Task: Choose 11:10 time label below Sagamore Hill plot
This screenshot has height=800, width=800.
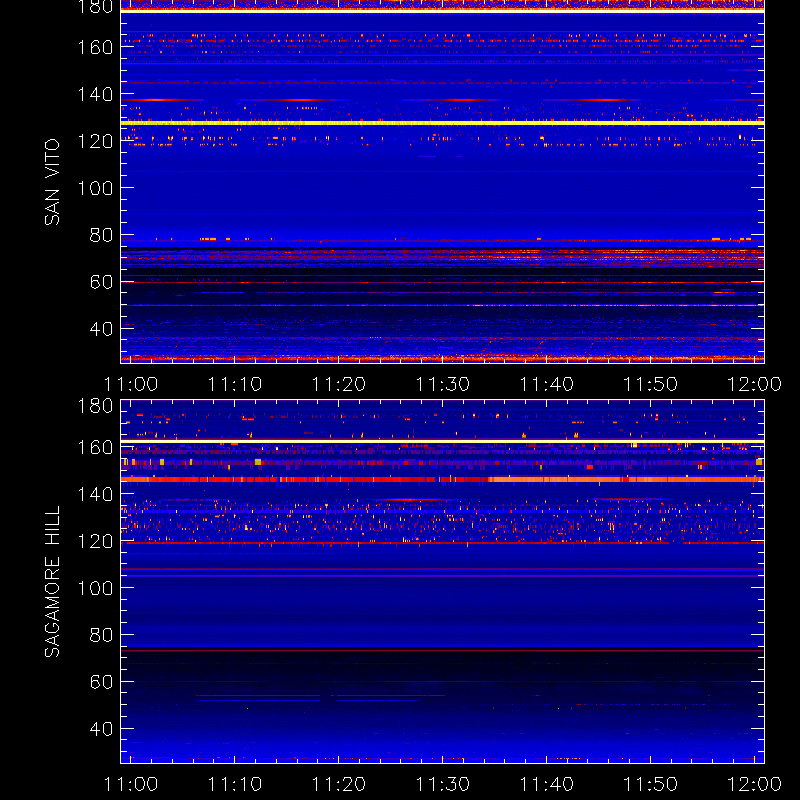Action: pyautogui.click(x=234, y=784)
